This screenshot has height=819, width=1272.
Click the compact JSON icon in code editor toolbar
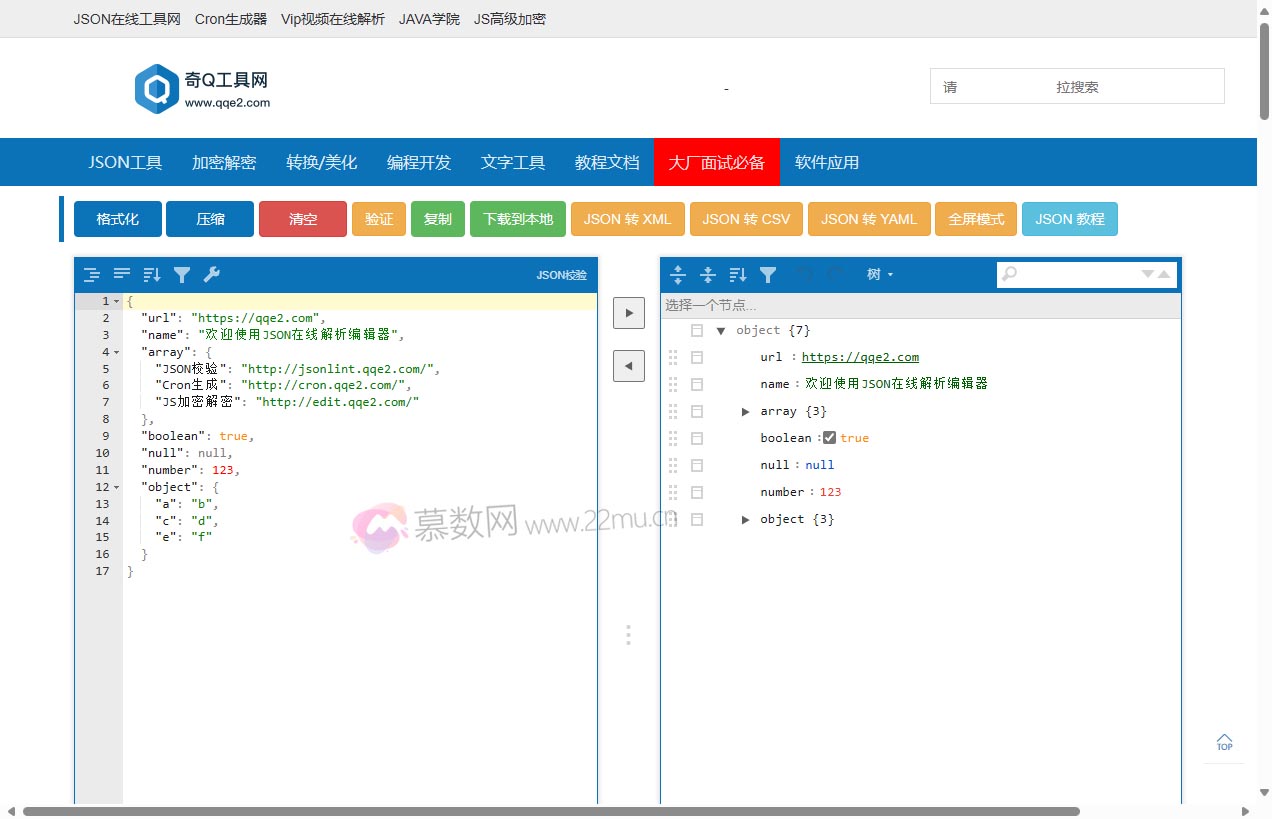[122, 275]
